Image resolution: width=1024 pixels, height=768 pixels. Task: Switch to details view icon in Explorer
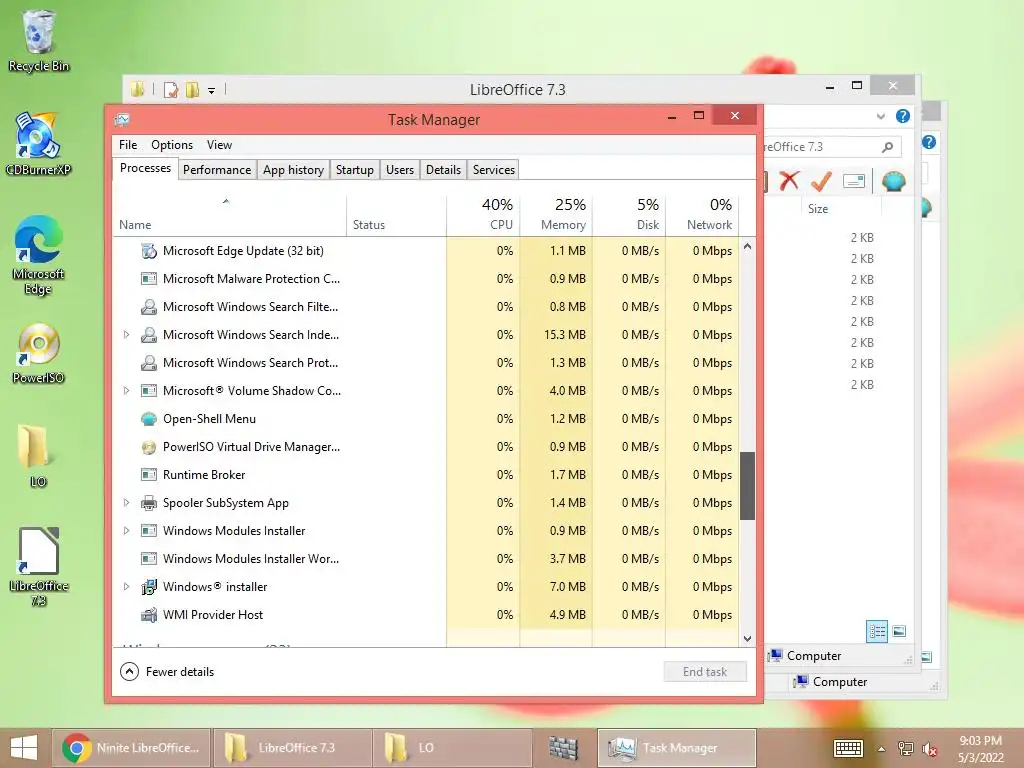click(876, 631)
